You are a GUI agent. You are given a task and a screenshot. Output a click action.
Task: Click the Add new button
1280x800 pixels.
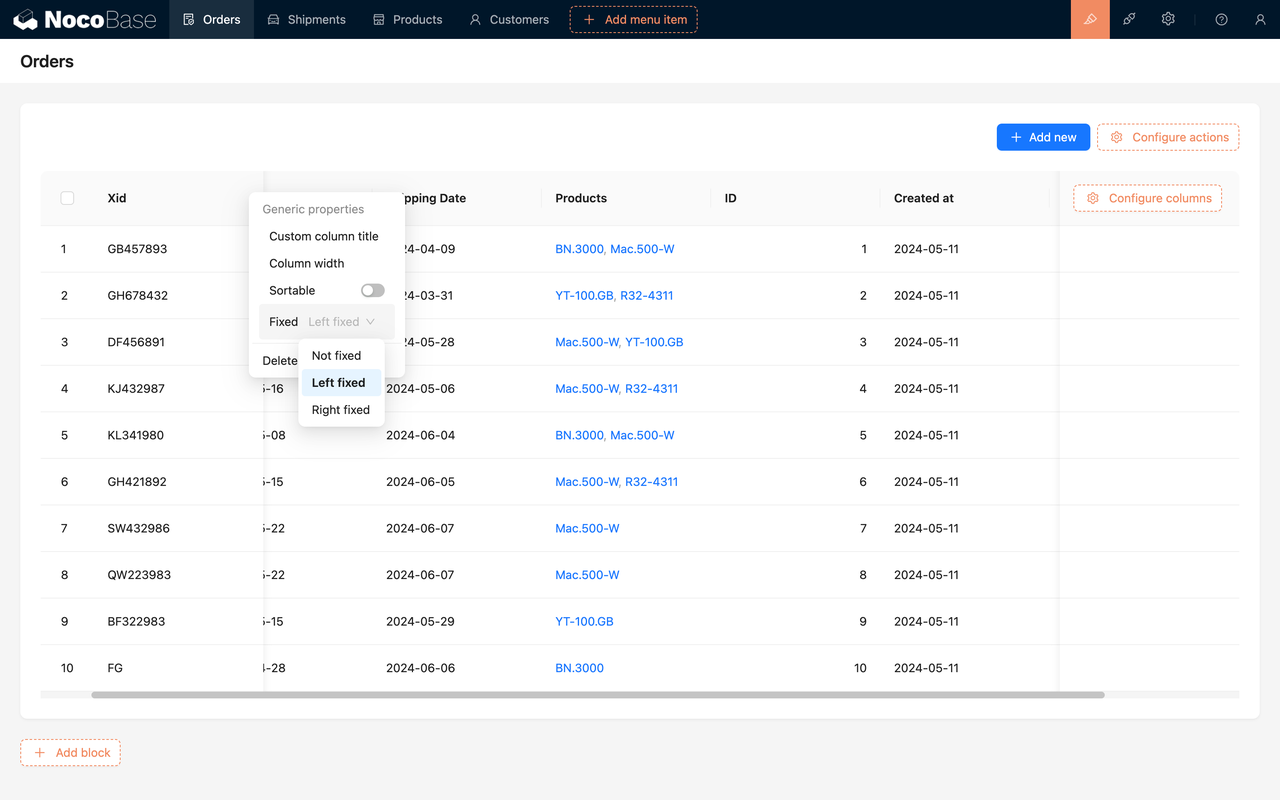1043,137
